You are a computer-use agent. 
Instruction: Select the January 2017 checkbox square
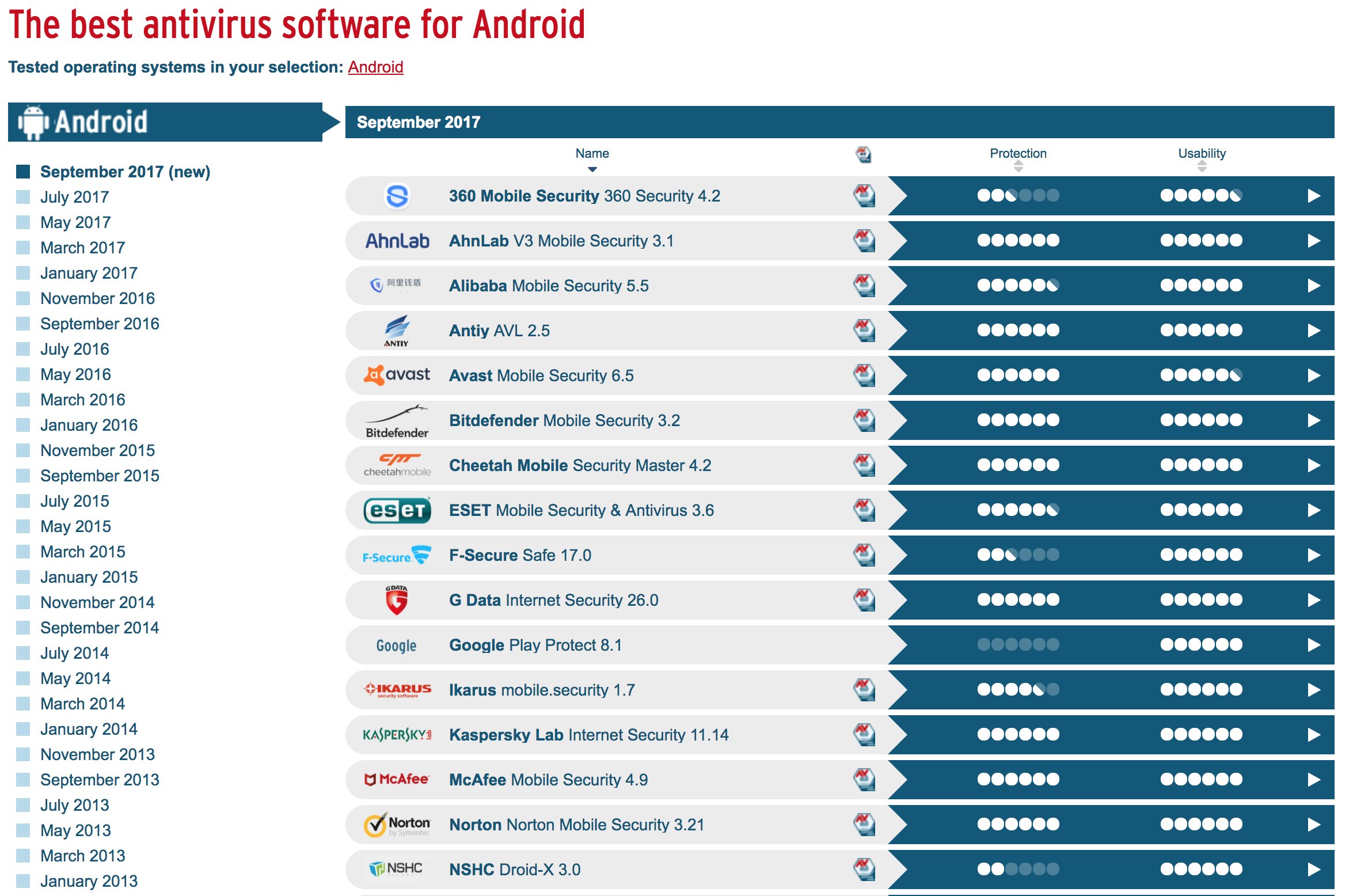click(23, 273)
